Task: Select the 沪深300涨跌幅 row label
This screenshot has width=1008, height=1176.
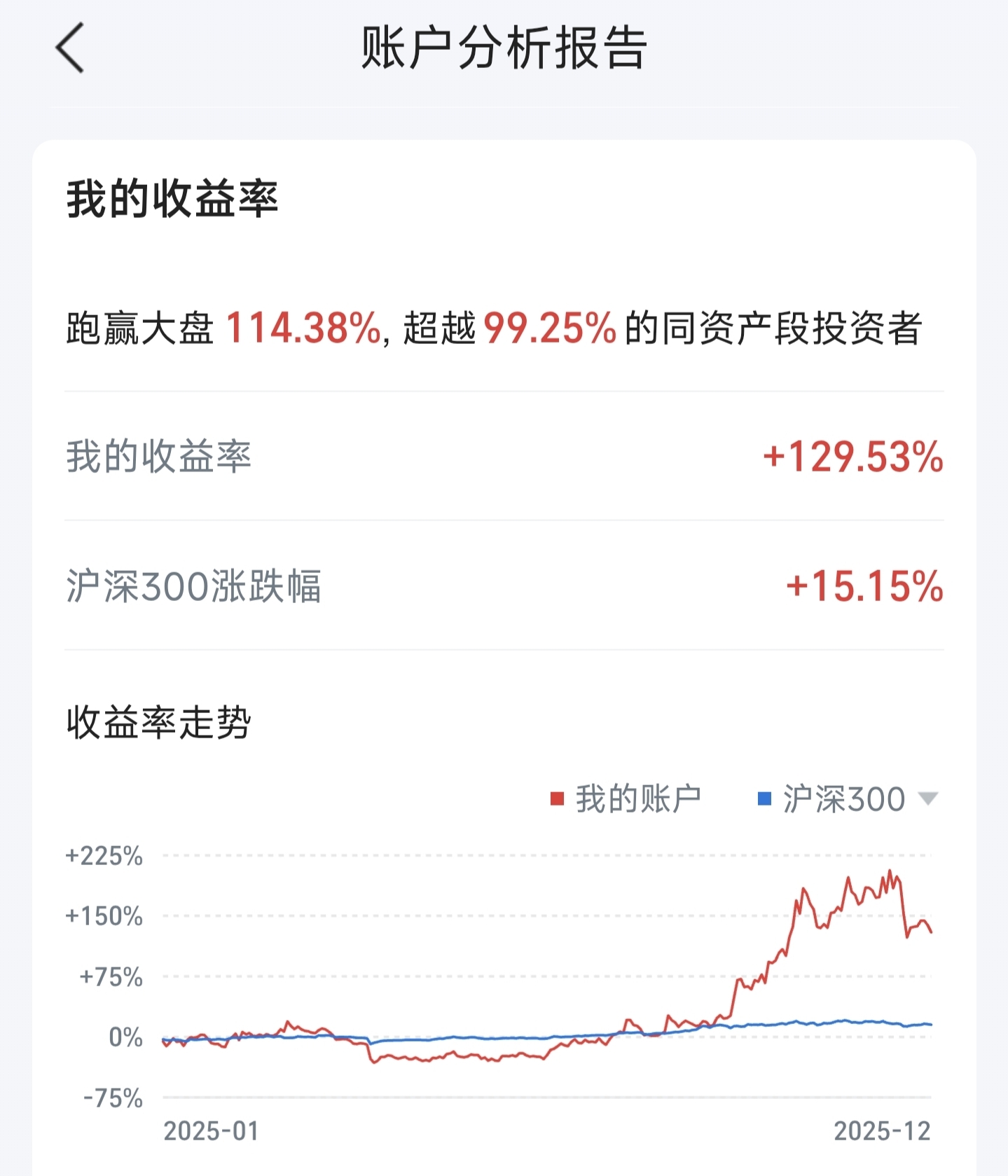Action: pyautogui.click(x=194, y=586)
